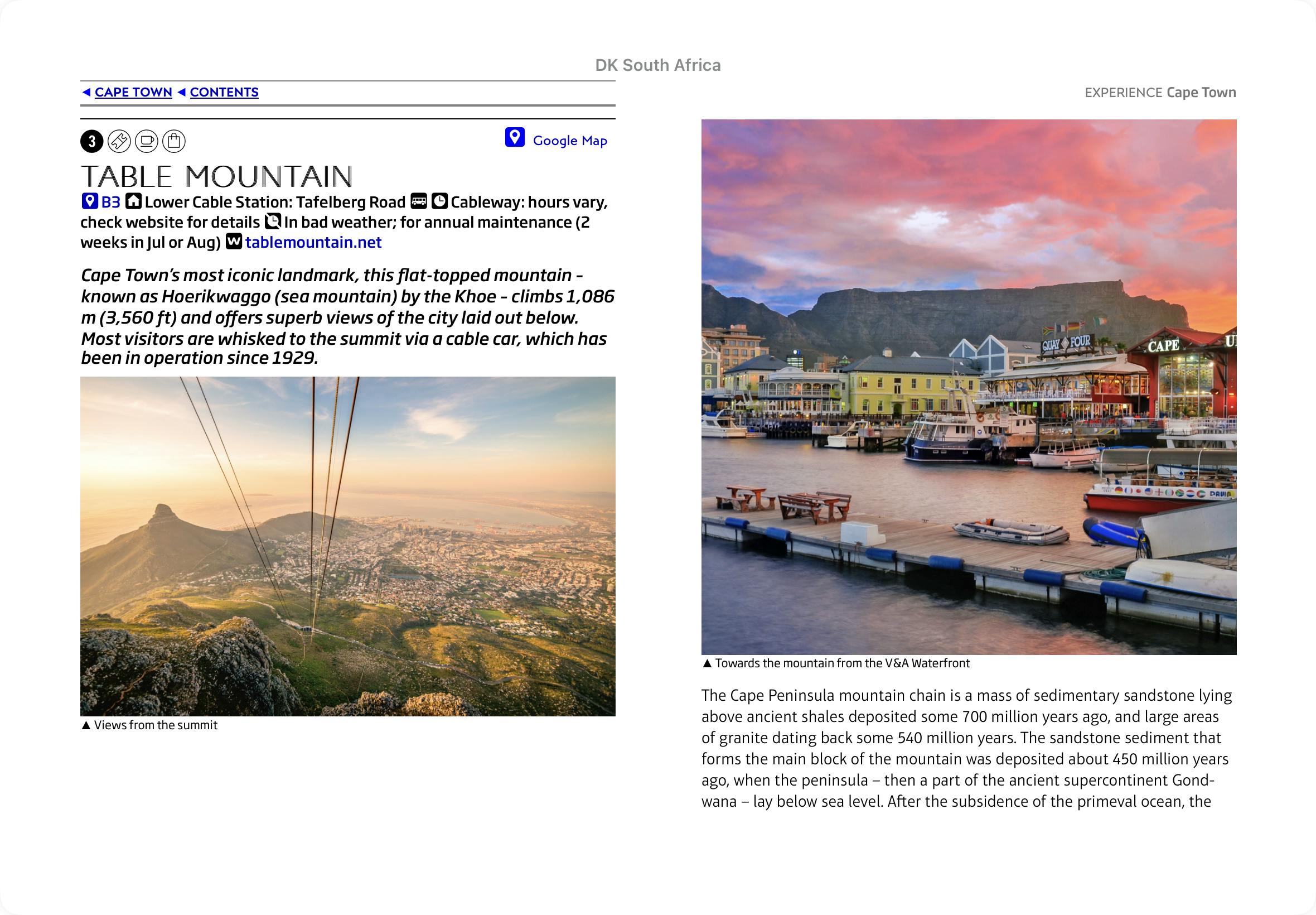Tap the Views from the summit photo
This screenshot has height=915, width=1316.
[348, 546]
